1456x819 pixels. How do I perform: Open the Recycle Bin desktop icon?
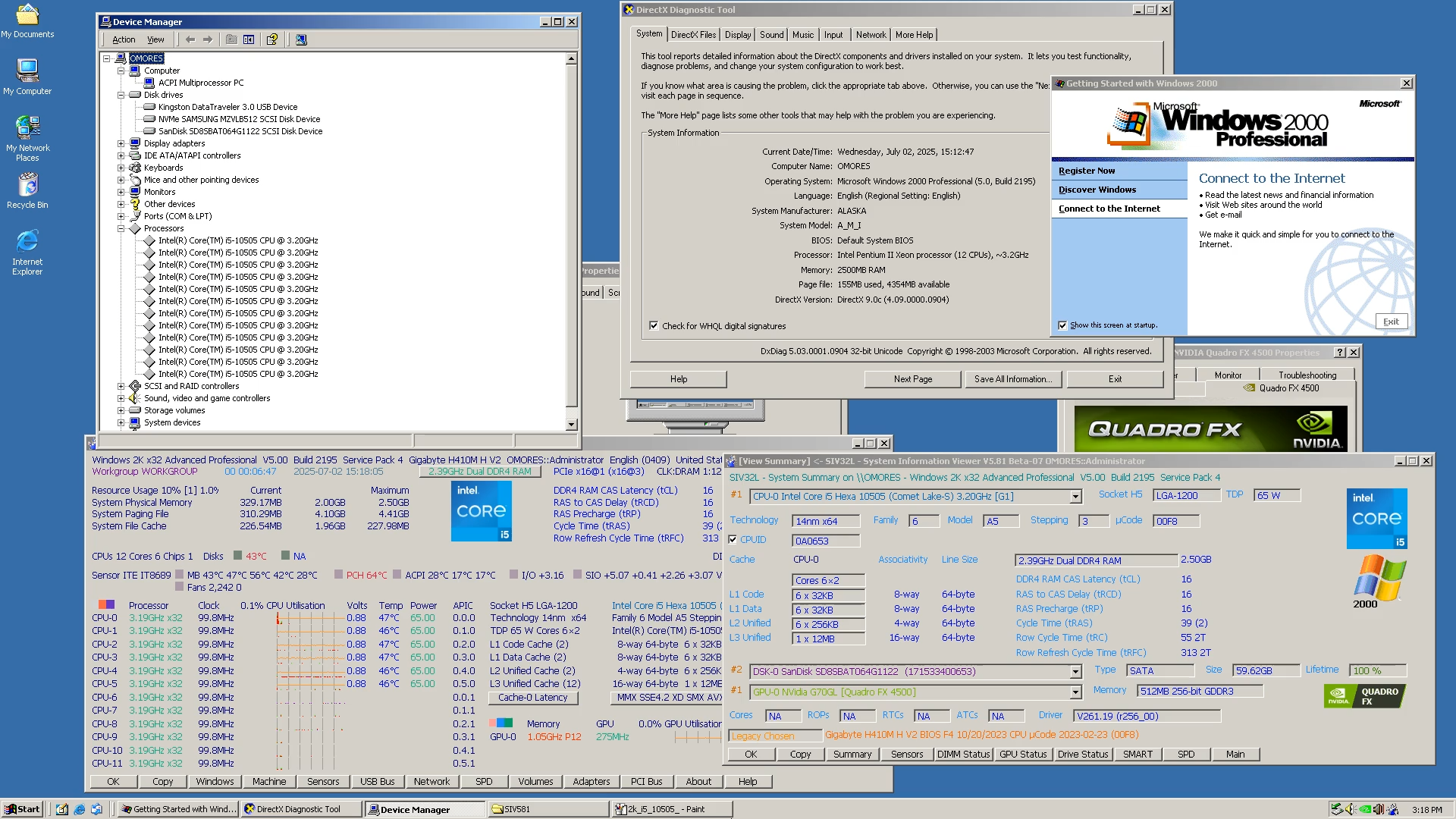point(27,190)
